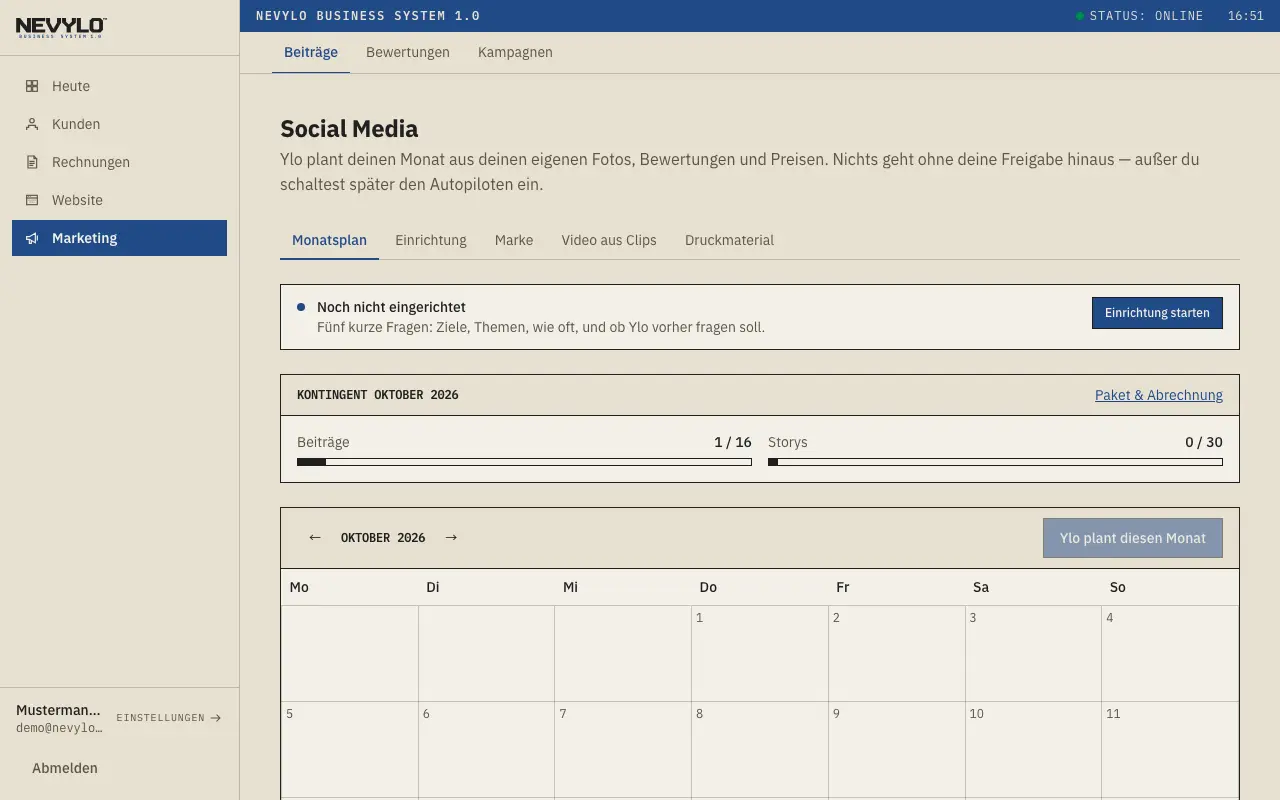Click the OKTOBER 2026 month label
The height and width of the screenshot is (800, 1280).
pos(383,538)
